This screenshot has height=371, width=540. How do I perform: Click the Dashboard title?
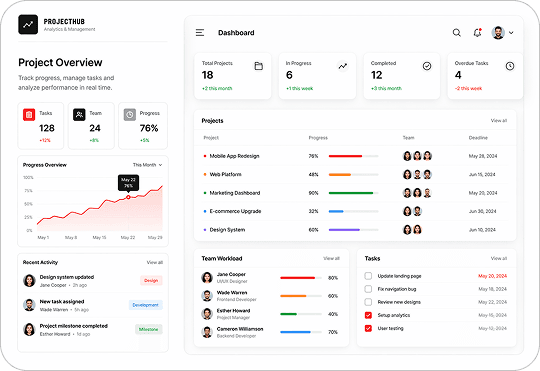point(236,33)
